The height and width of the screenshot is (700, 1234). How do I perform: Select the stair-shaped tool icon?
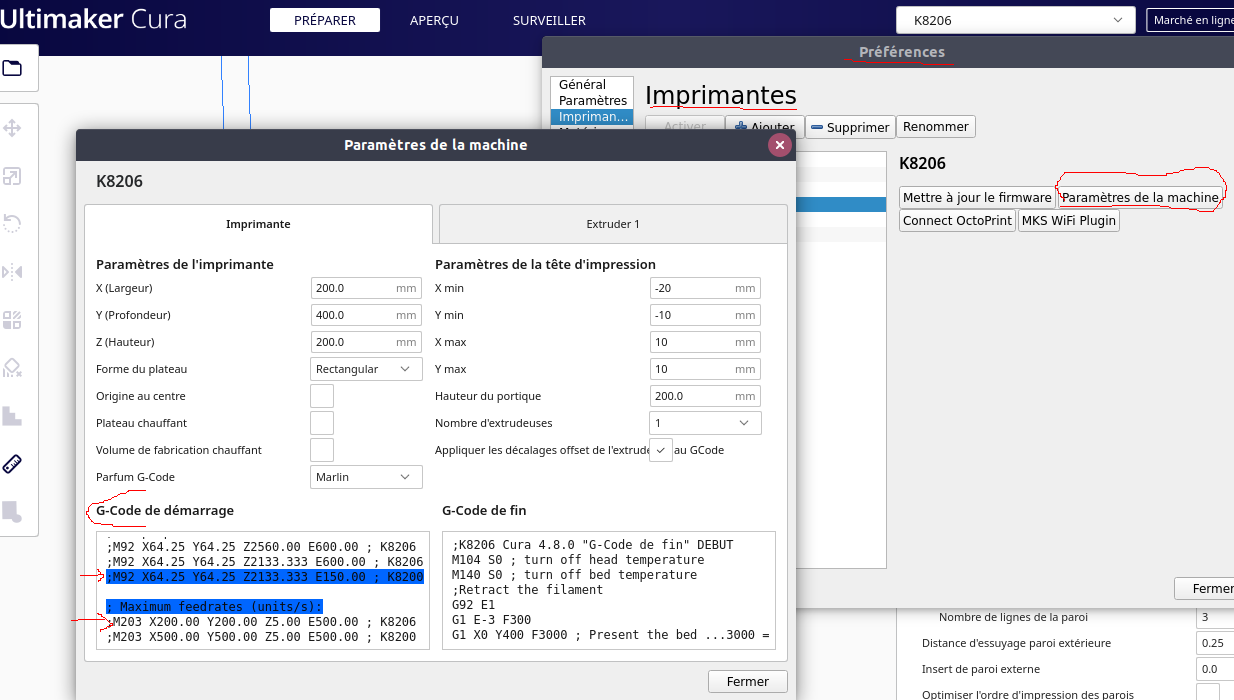(13, 415)
